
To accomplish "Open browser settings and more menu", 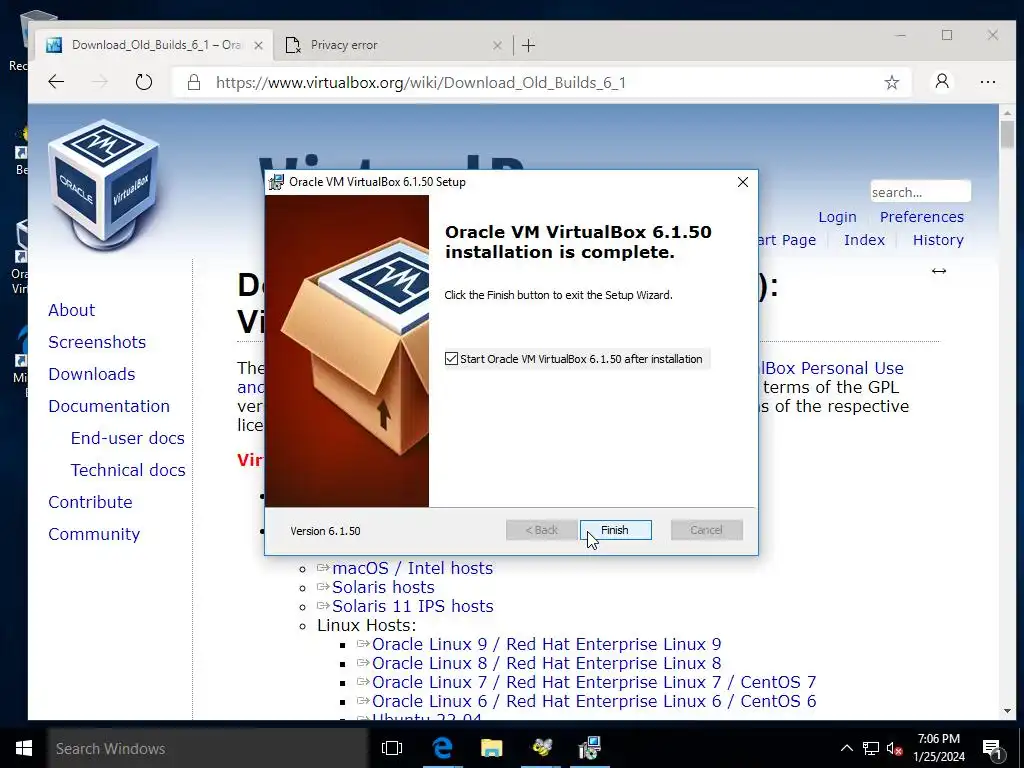I will coord(988,82).
